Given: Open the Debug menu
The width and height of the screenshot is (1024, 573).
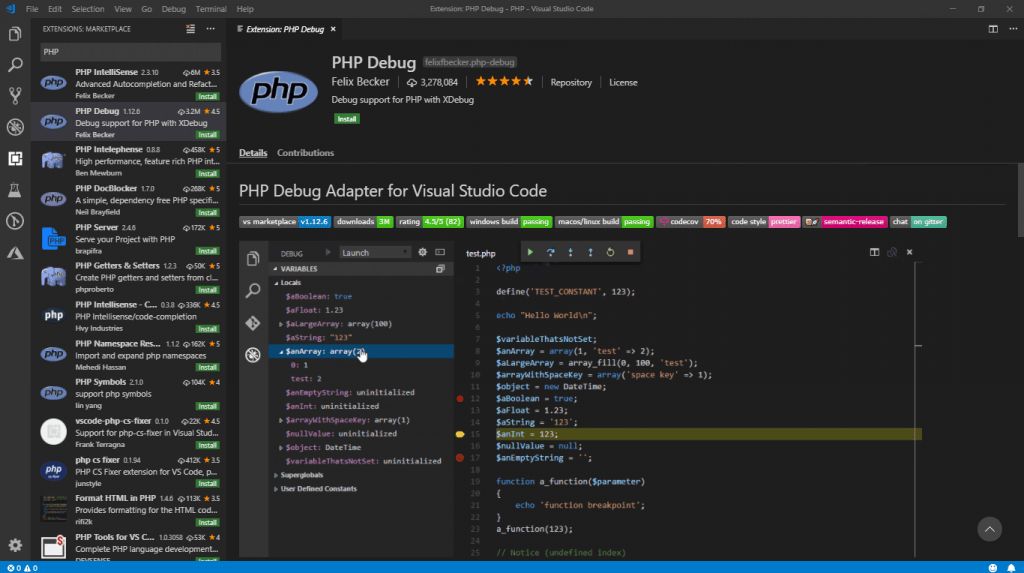Looking at the screenshot, I should click(174, 8).
